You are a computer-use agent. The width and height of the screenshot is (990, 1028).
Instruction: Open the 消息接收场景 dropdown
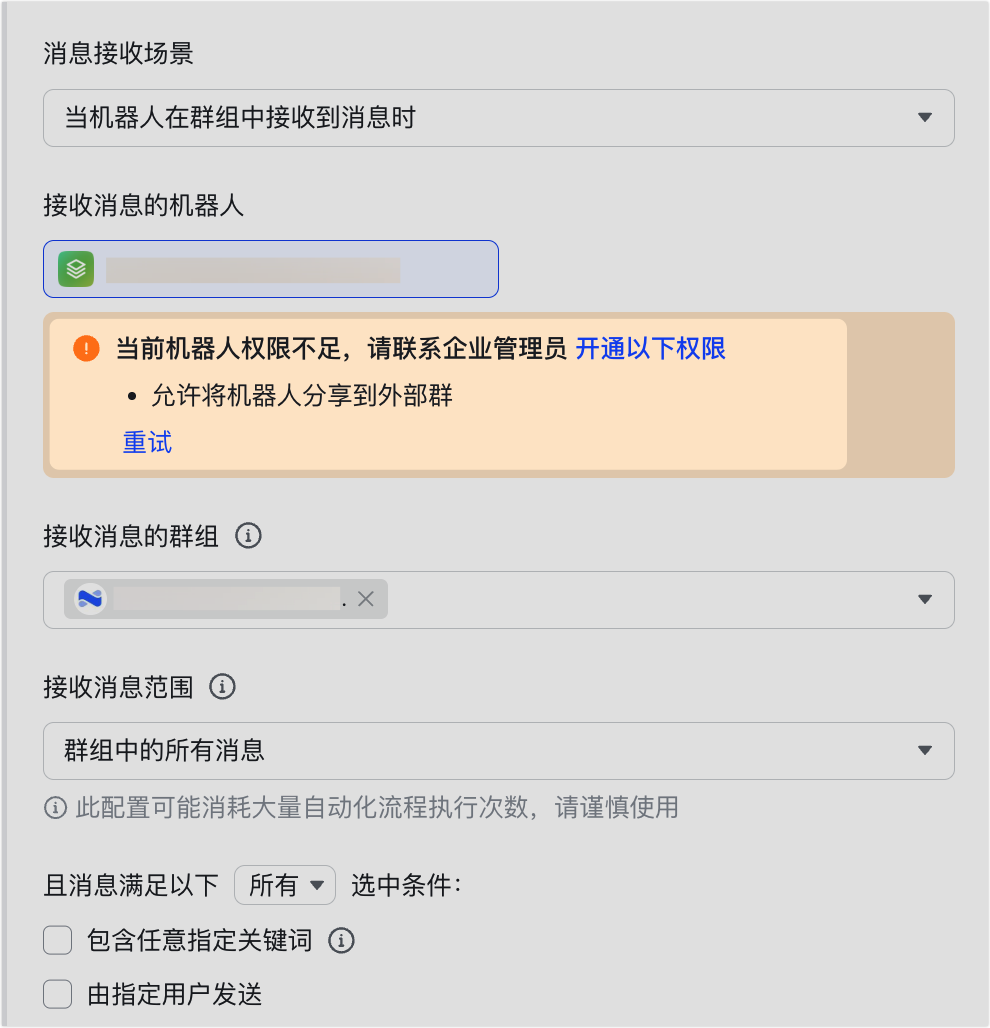coord(498,118)
